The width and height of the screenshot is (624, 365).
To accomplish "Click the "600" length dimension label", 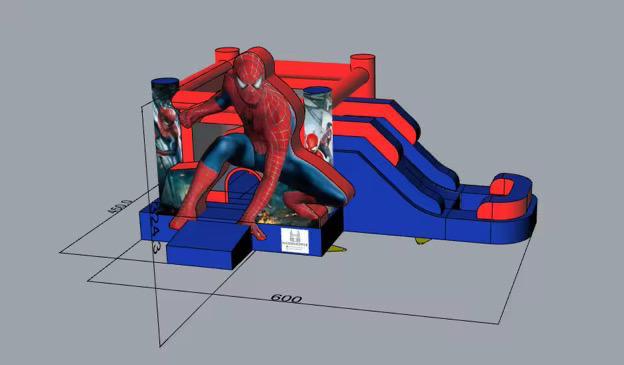I will (x=286, y=299).
